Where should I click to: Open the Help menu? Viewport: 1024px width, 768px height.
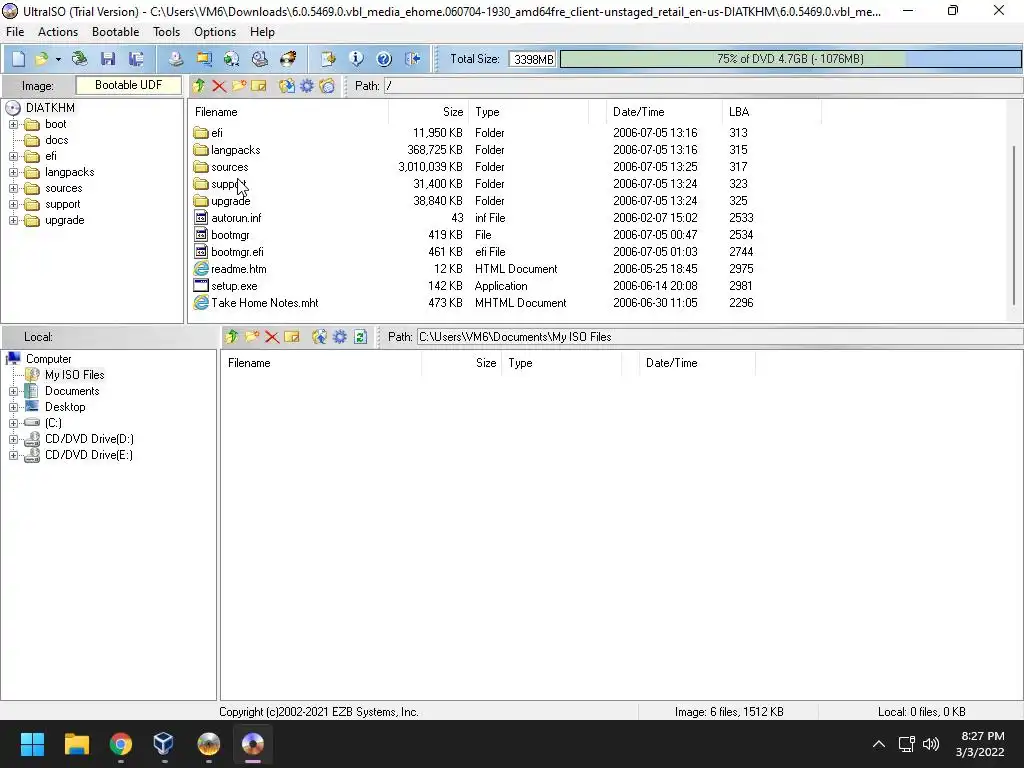[262, 32]
